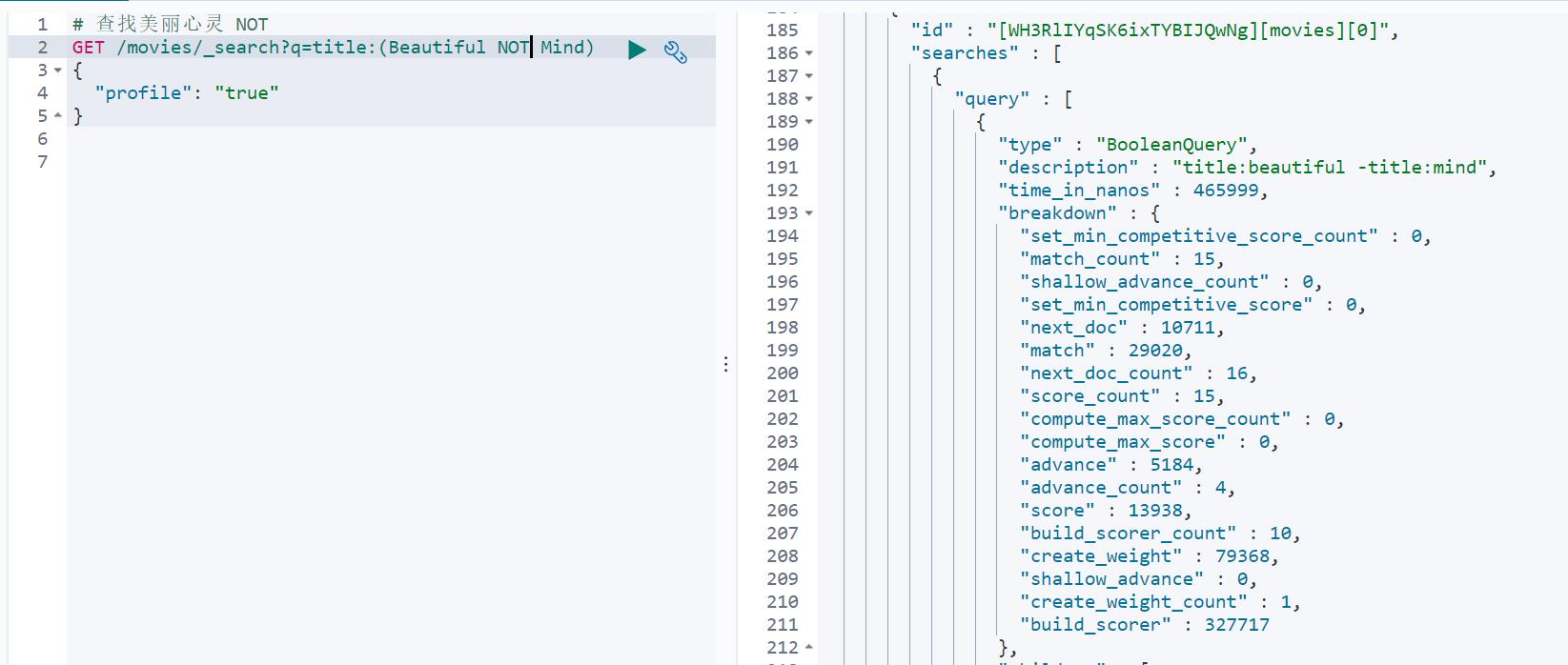This screenshot has height=665, width=1568.
Task: Click the "shallow_advance_count" key
Action: (1145, 282)
